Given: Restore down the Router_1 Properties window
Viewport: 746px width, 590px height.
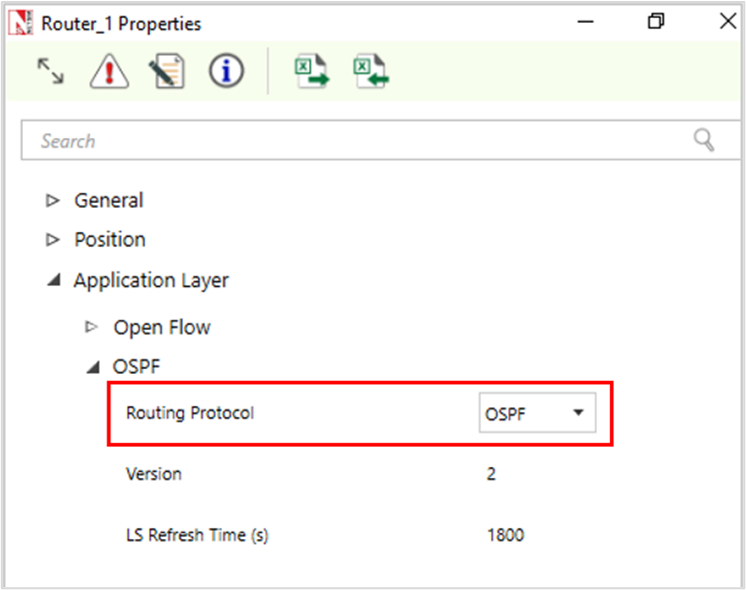Looking at the screenshot, I should (656, 22).
